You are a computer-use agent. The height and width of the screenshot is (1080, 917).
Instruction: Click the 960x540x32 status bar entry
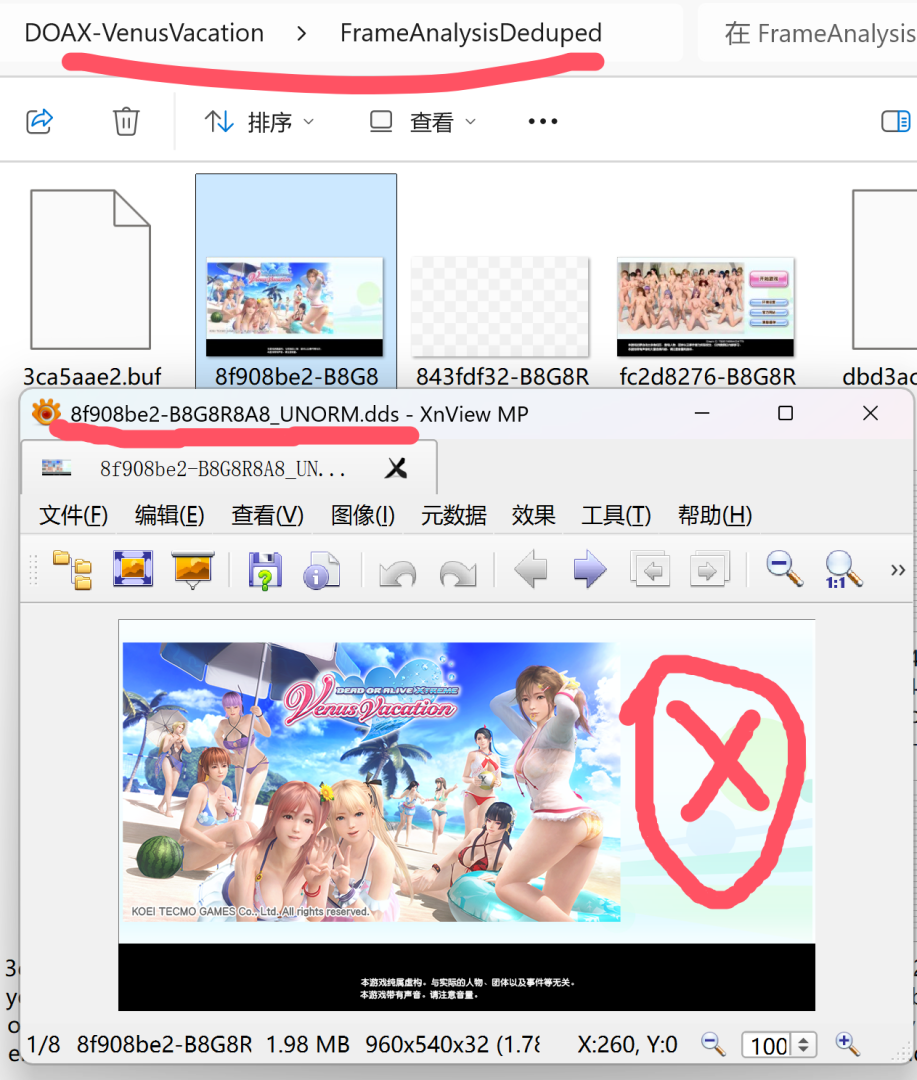[452, 1045]
